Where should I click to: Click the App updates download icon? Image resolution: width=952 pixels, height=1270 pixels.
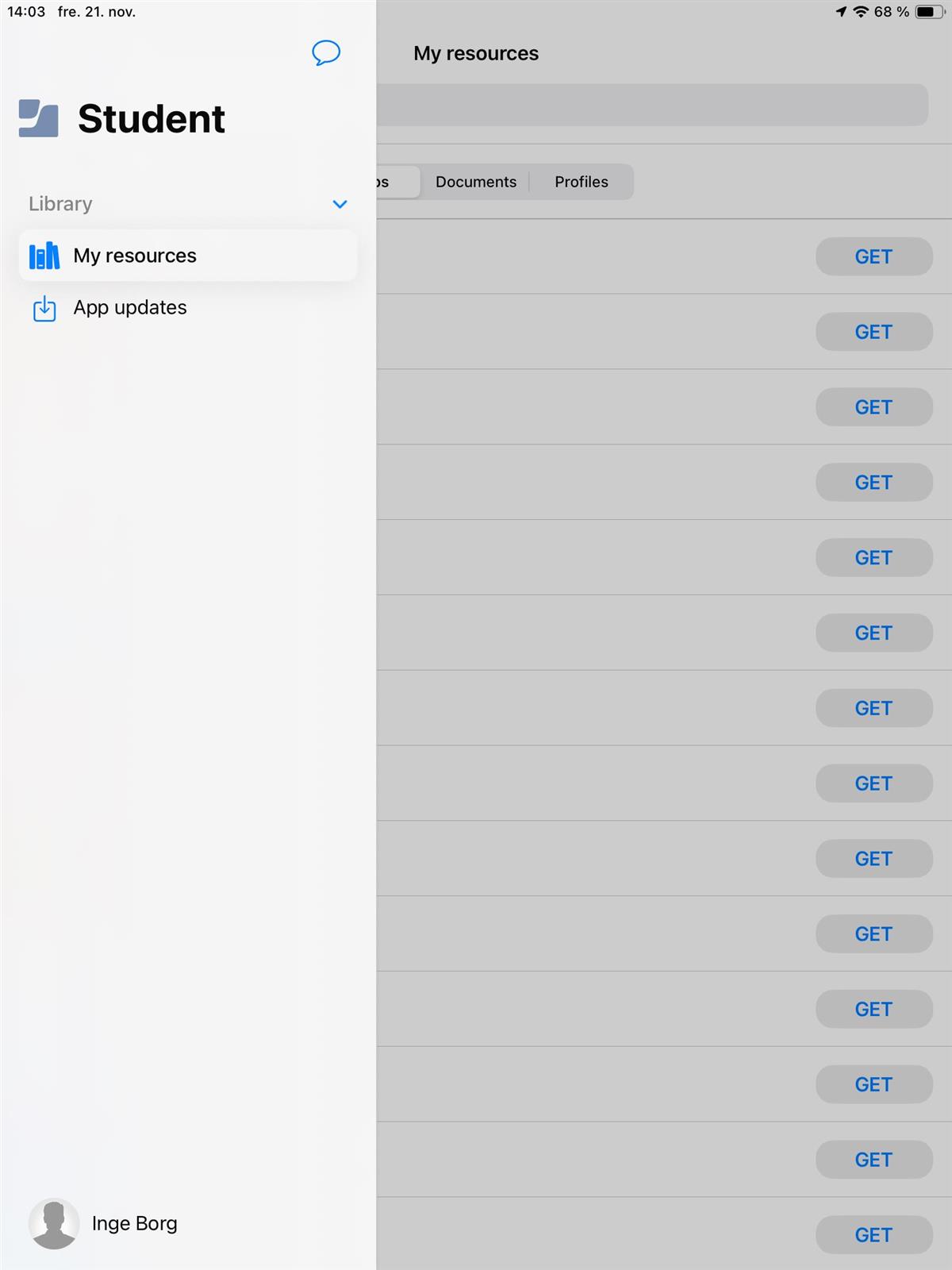[44, 308]
